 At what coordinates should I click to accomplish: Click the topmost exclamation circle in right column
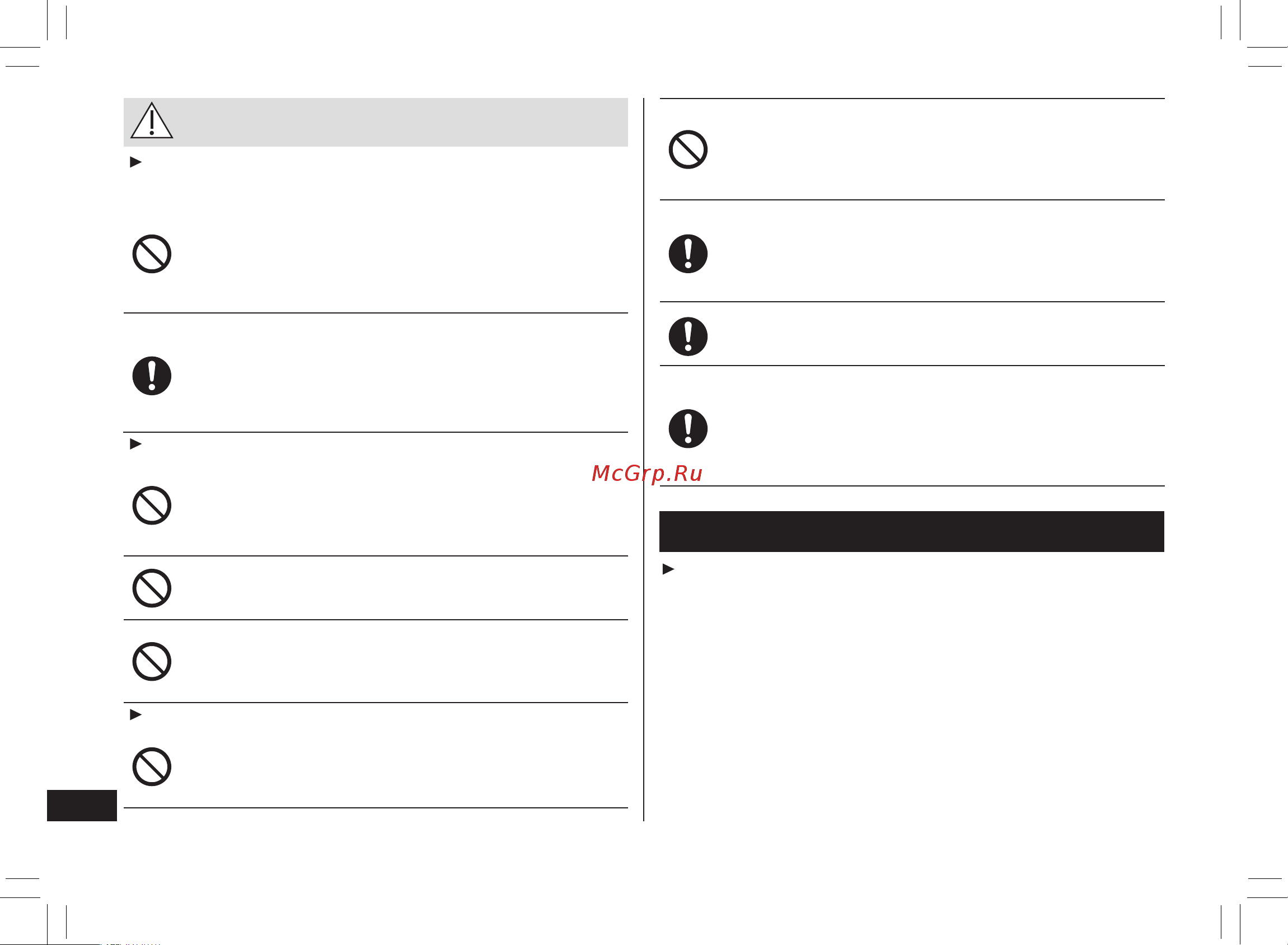pos(688,254)
